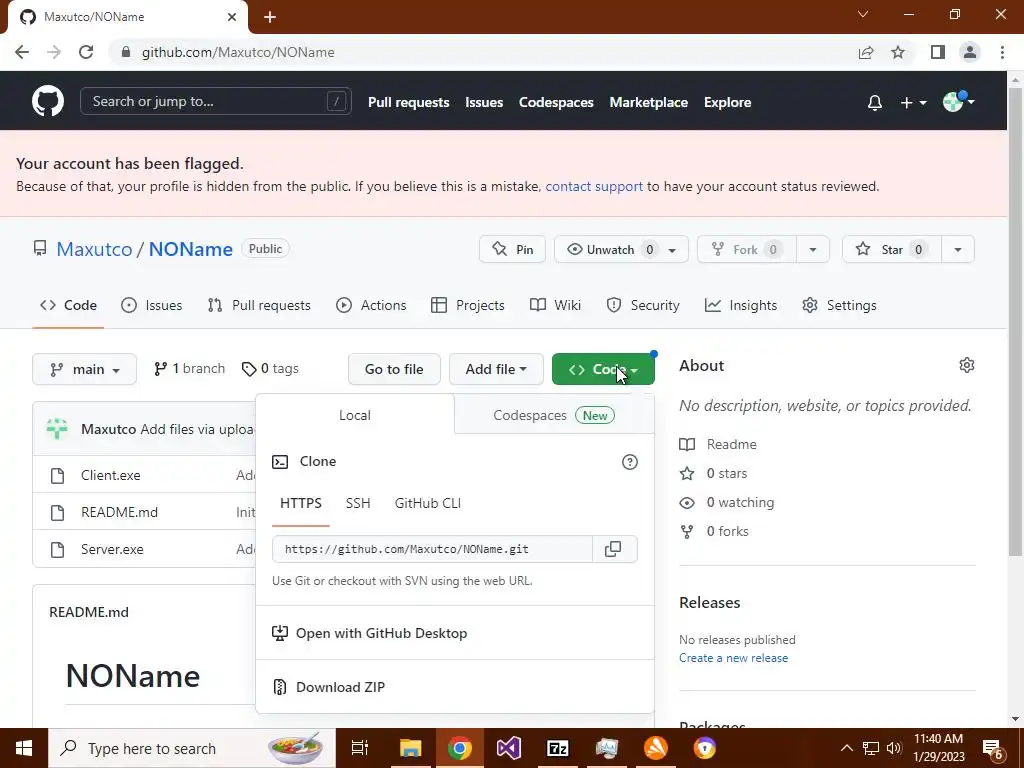Open Windows notification center
The image size is (1024, 768).
click(993, 749)
